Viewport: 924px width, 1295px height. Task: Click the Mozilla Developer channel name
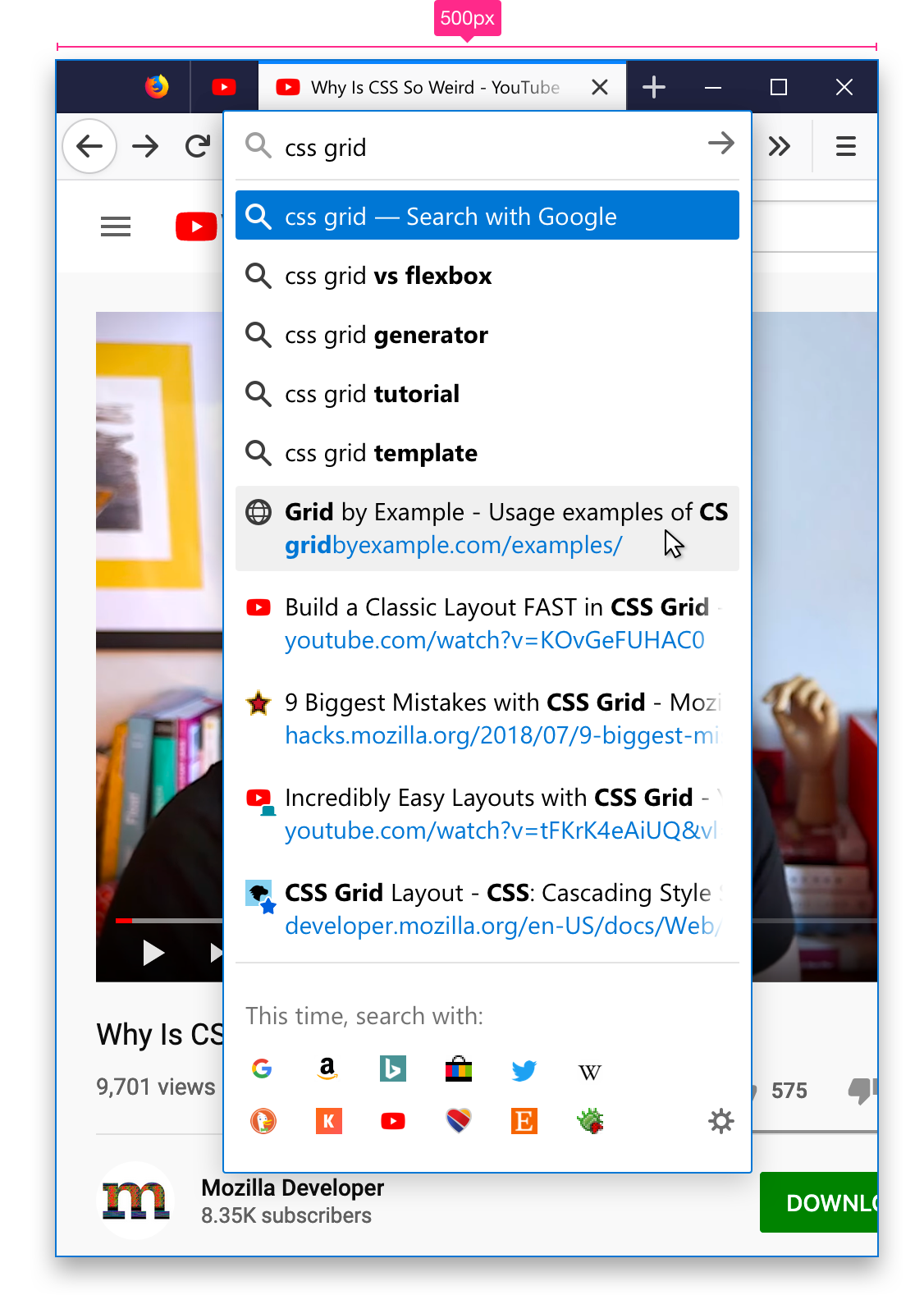(x=293, y=1187)
